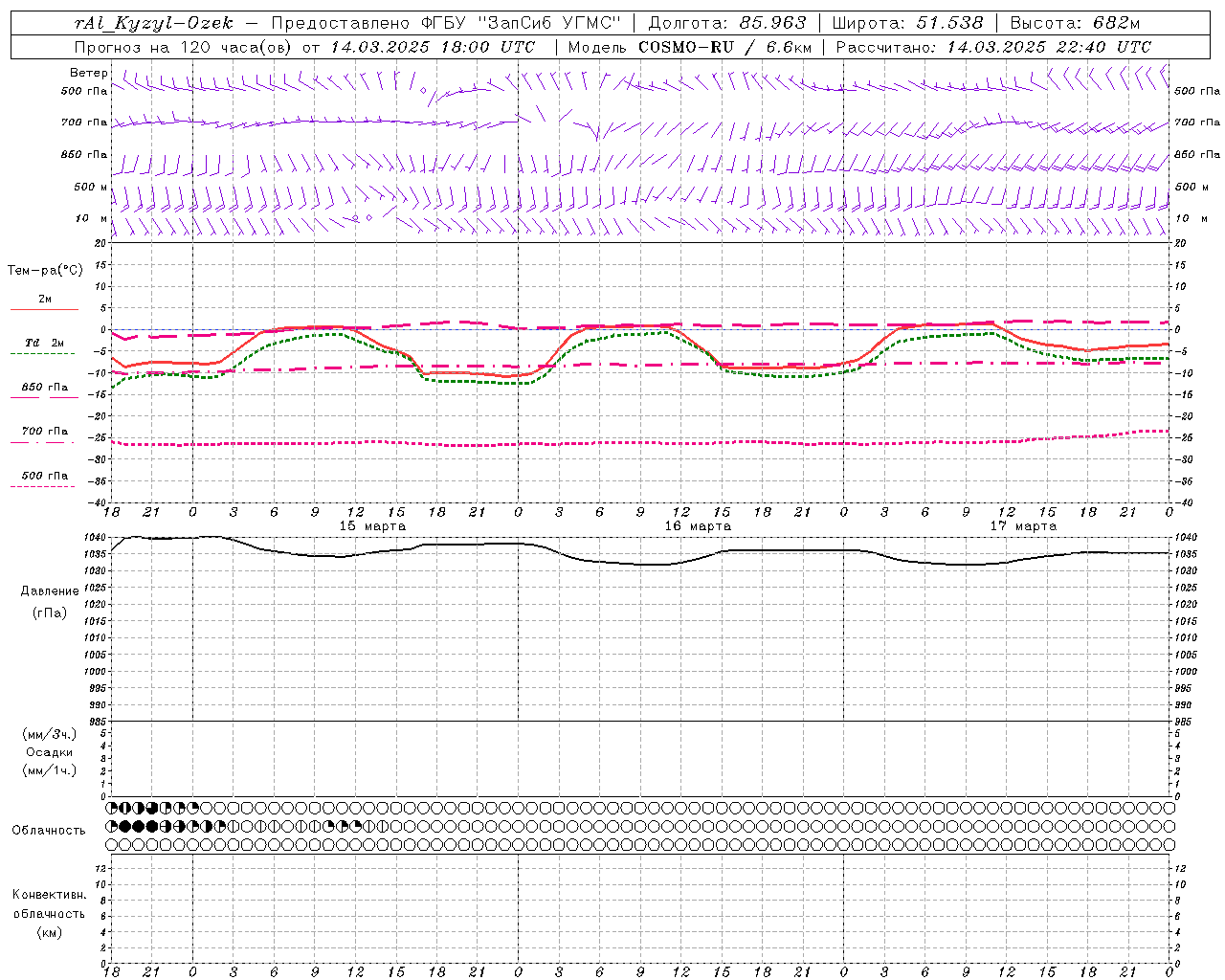Click the Td 2м dew point legend entry

click(x=45, y=343)
